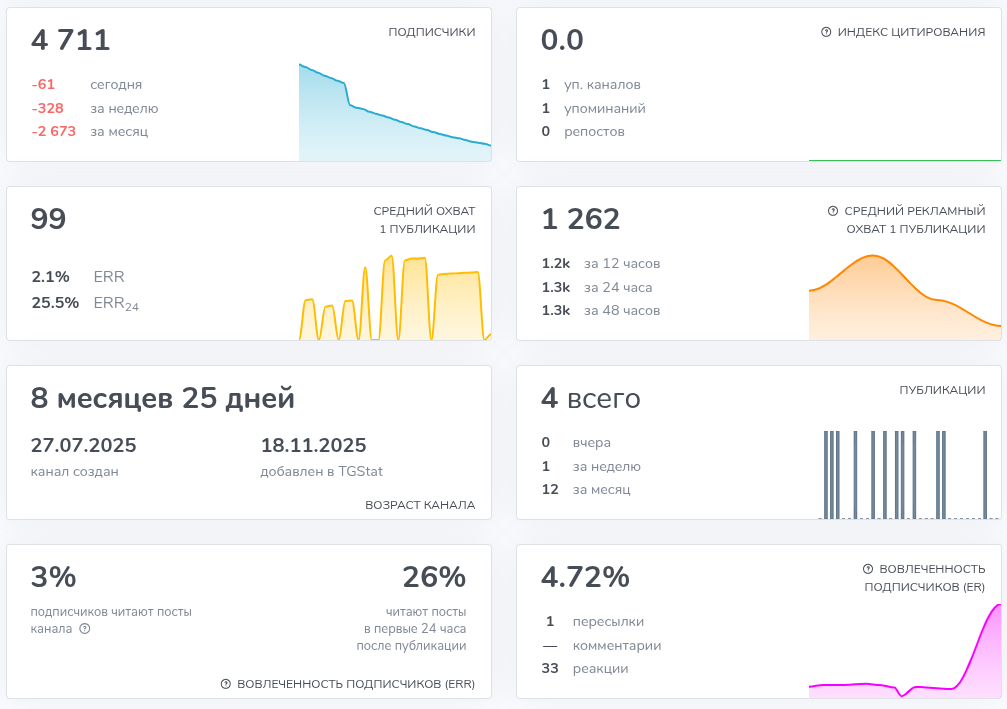Click question icon after 'подписчиков читают посты канала'

(x=85, y=629)
